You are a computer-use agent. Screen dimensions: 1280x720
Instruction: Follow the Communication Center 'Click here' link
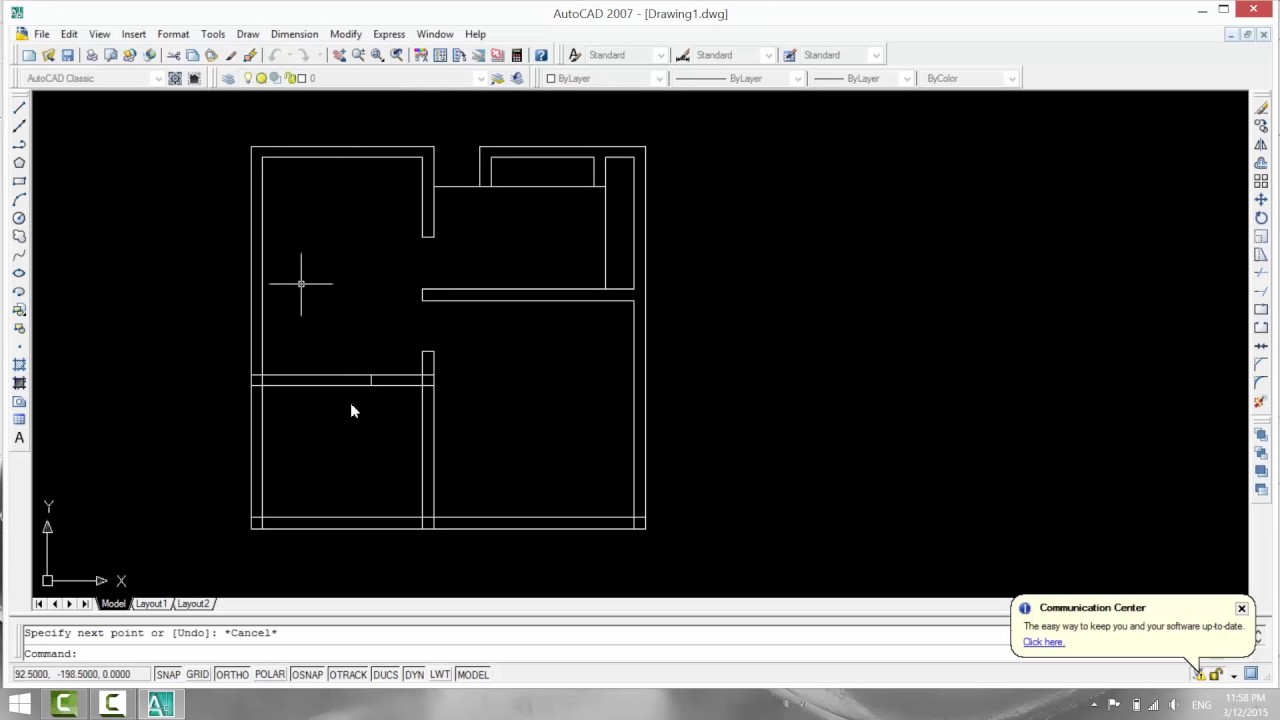pyautogui.click(x=1043, y=641)
